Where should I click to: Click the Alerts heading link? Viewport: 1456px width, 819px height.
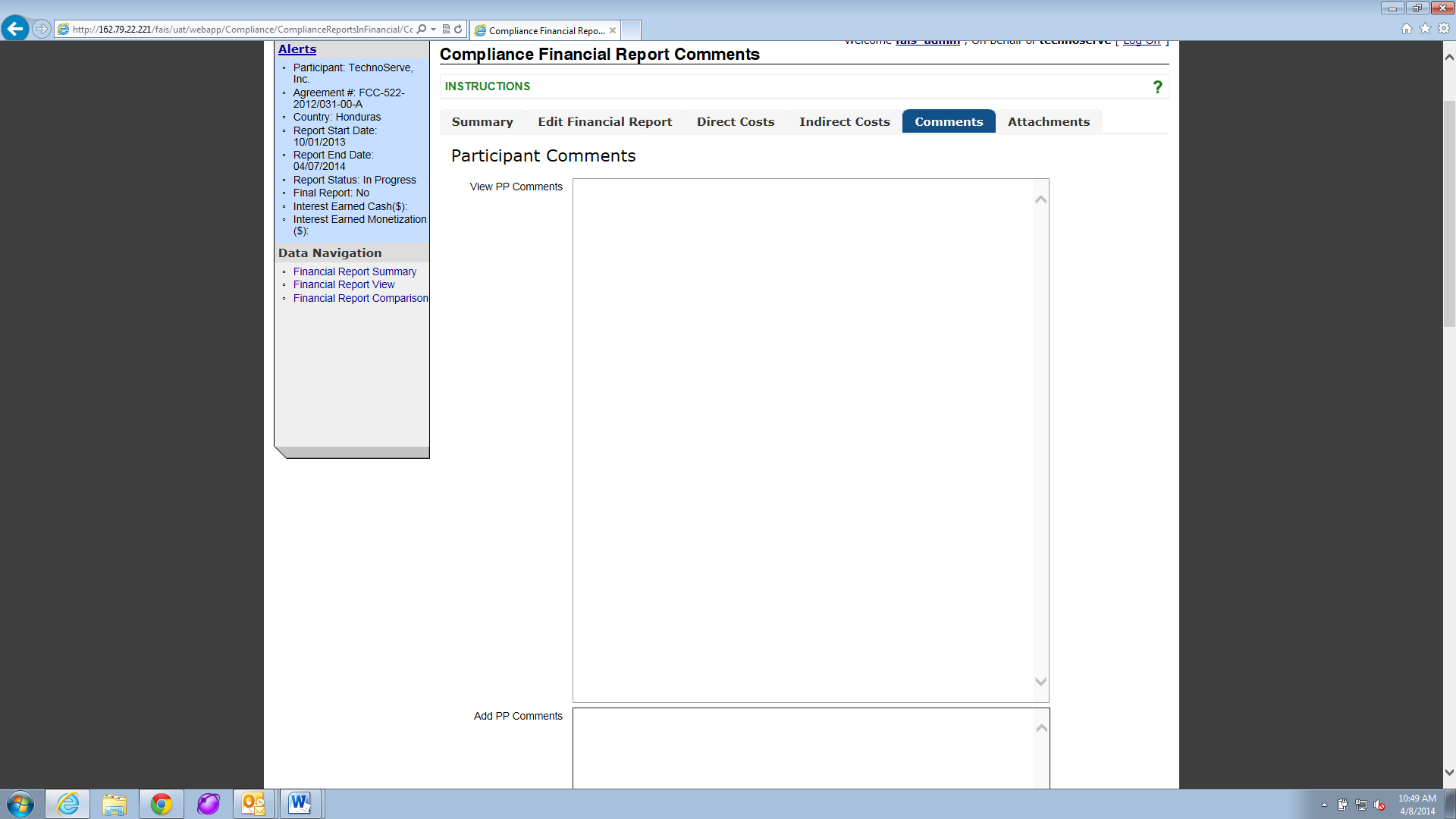297,49
